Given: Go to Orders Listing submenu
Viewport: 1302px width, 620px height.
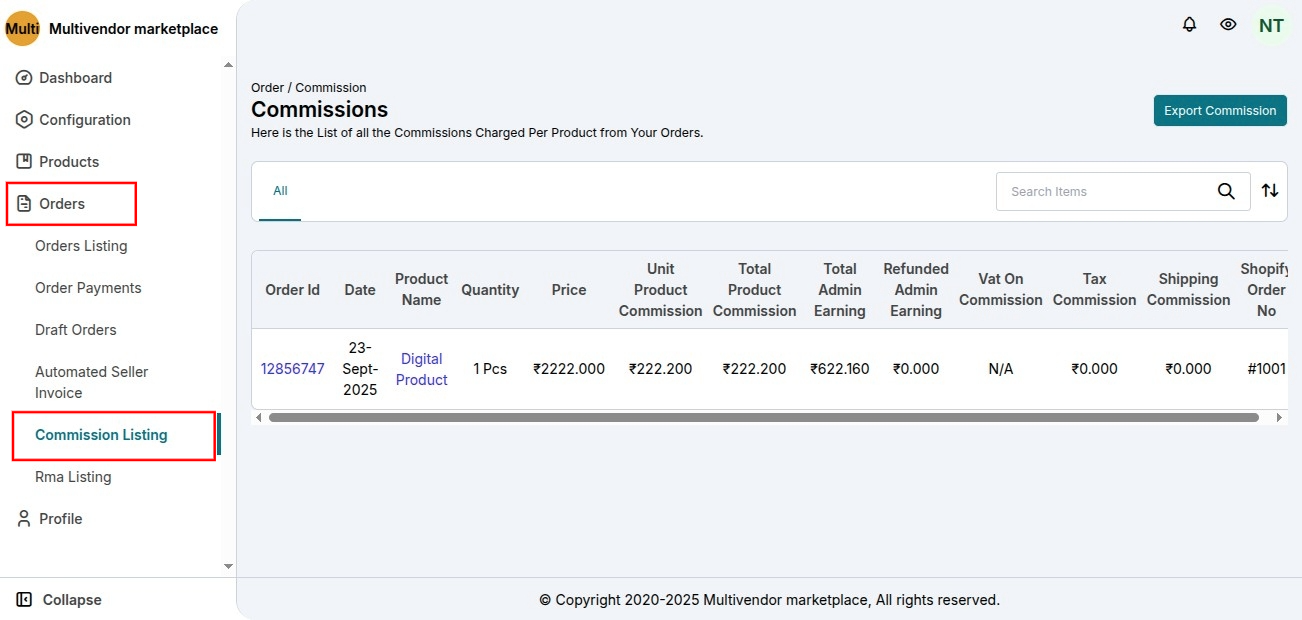Looking at the screenshot, I should point(81,246).
